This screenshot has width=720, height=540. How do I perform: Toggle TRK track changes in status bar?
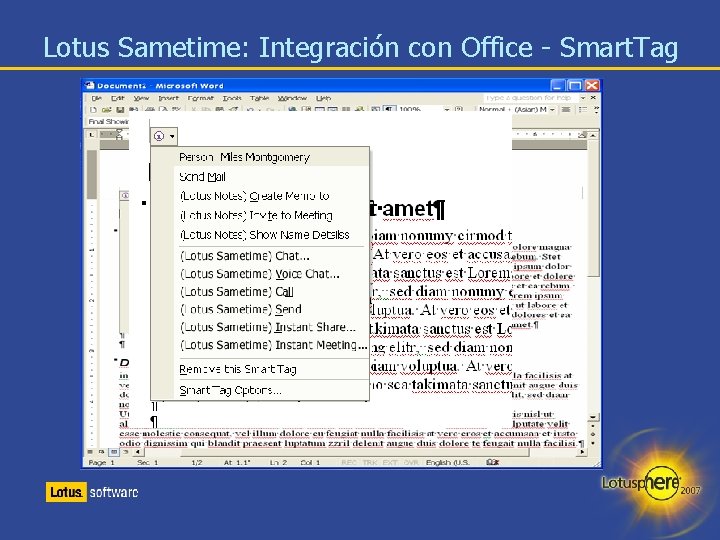click(x=369, y=462)
